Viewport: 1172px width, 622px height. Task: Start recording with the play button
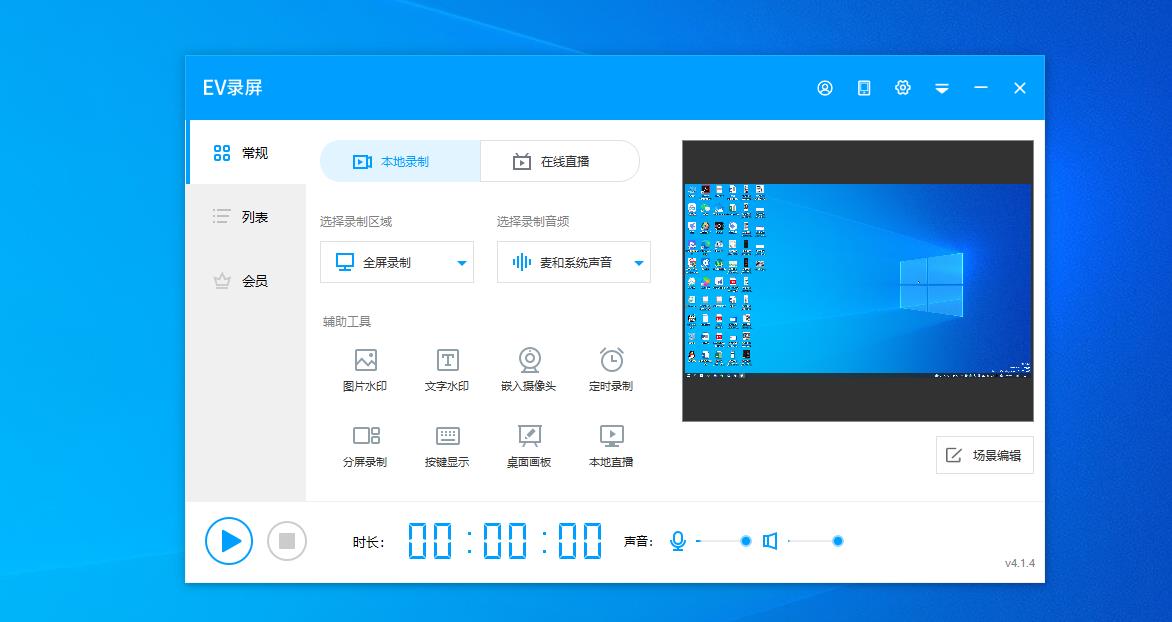click(x=228, y=540)
